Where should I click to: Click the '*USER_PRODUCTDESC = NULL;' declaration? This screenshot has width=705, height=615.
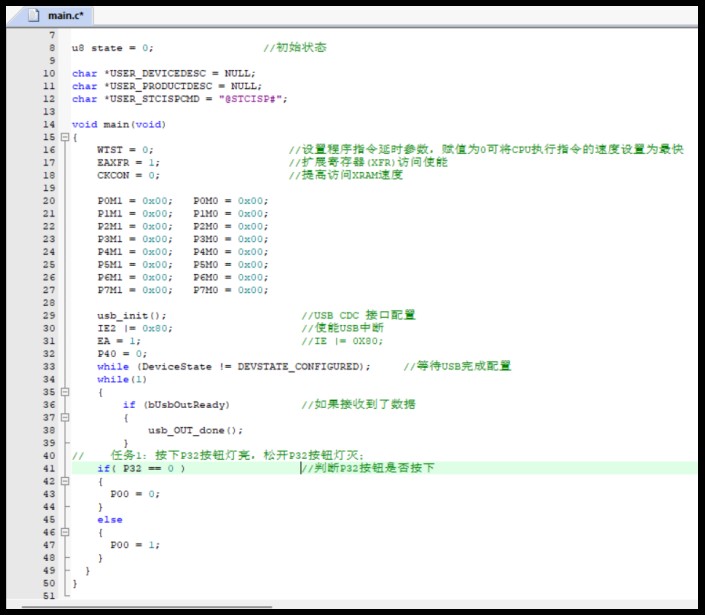(183, 86)
